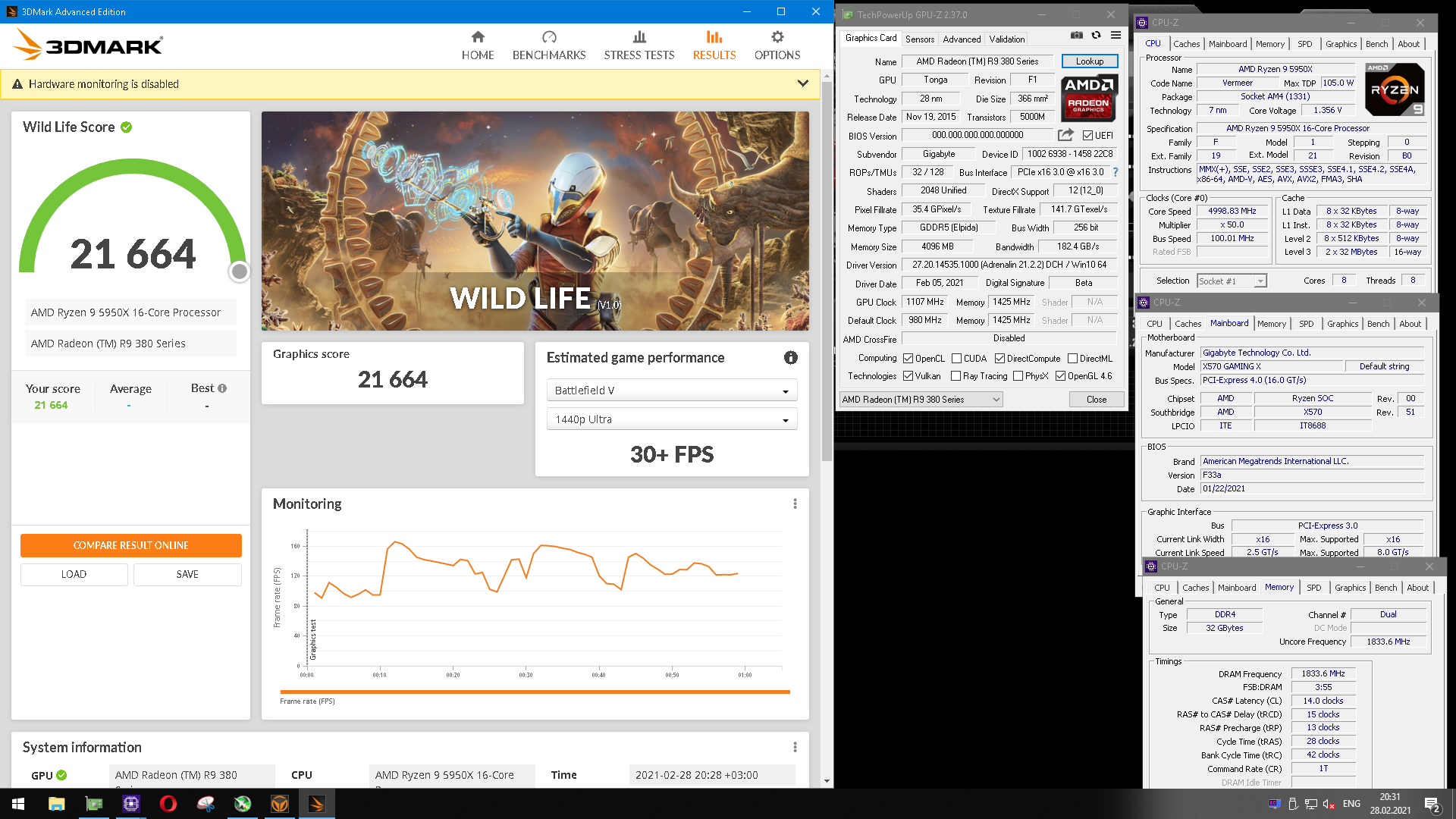Toggle the OpenGL 4.6 checkbox
Image resolution: width=1456 pixels, height=819 pixels.
coord(1060,376)
